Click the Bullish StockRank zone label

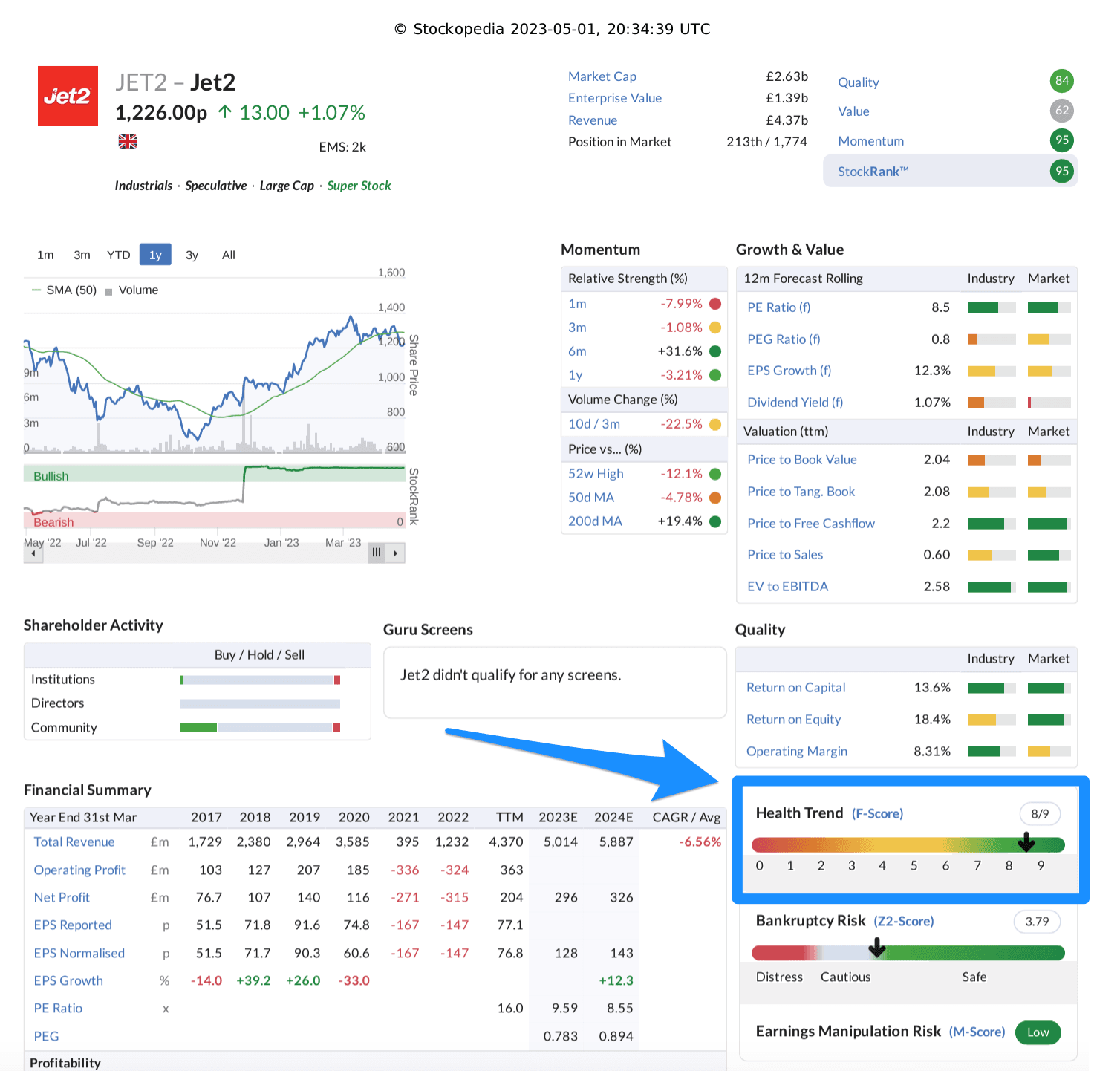[x=51, y=477]
